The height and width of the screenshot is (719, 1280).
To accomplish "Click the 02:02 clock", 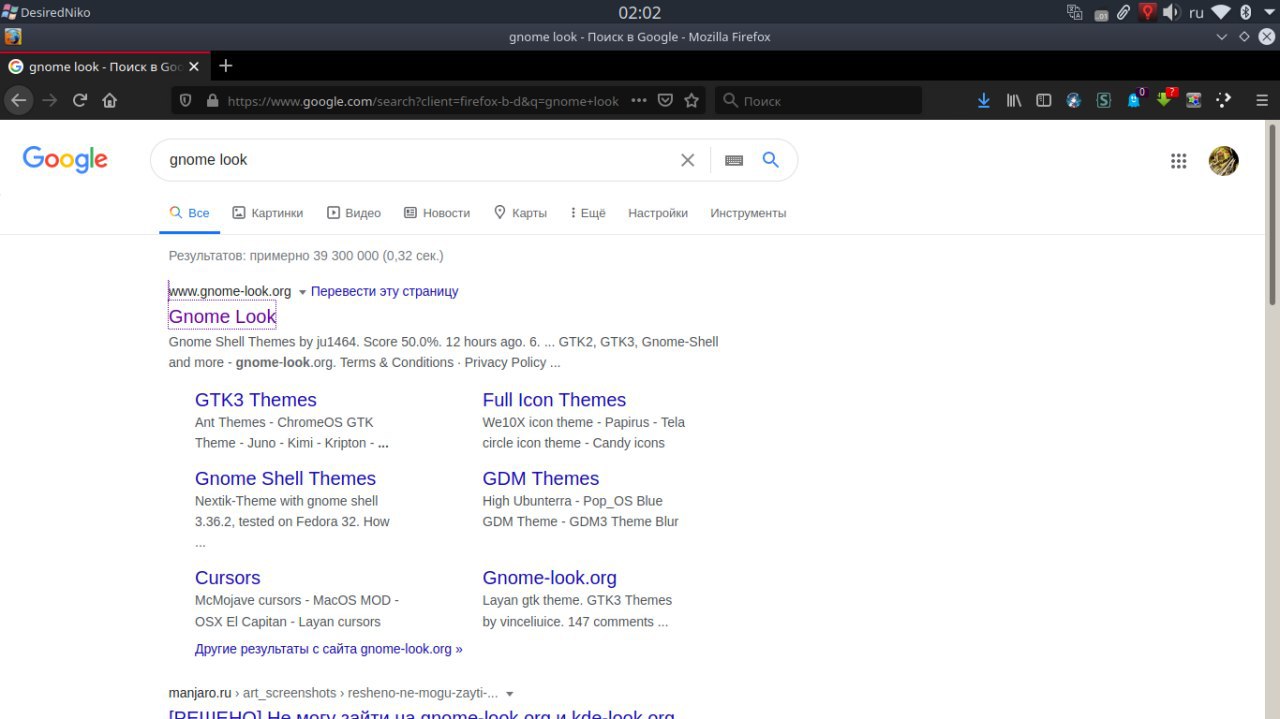I will [640, 13].
